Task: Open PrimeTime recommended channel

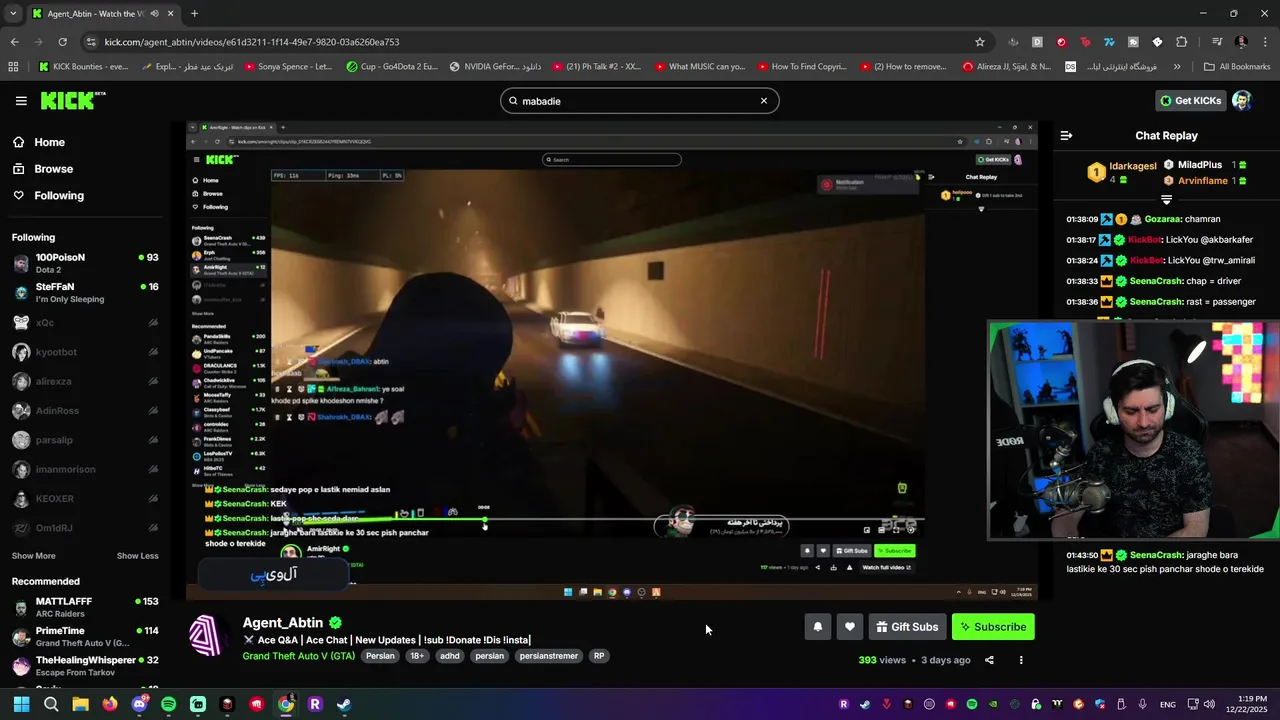Action: [x=84, y=636]
